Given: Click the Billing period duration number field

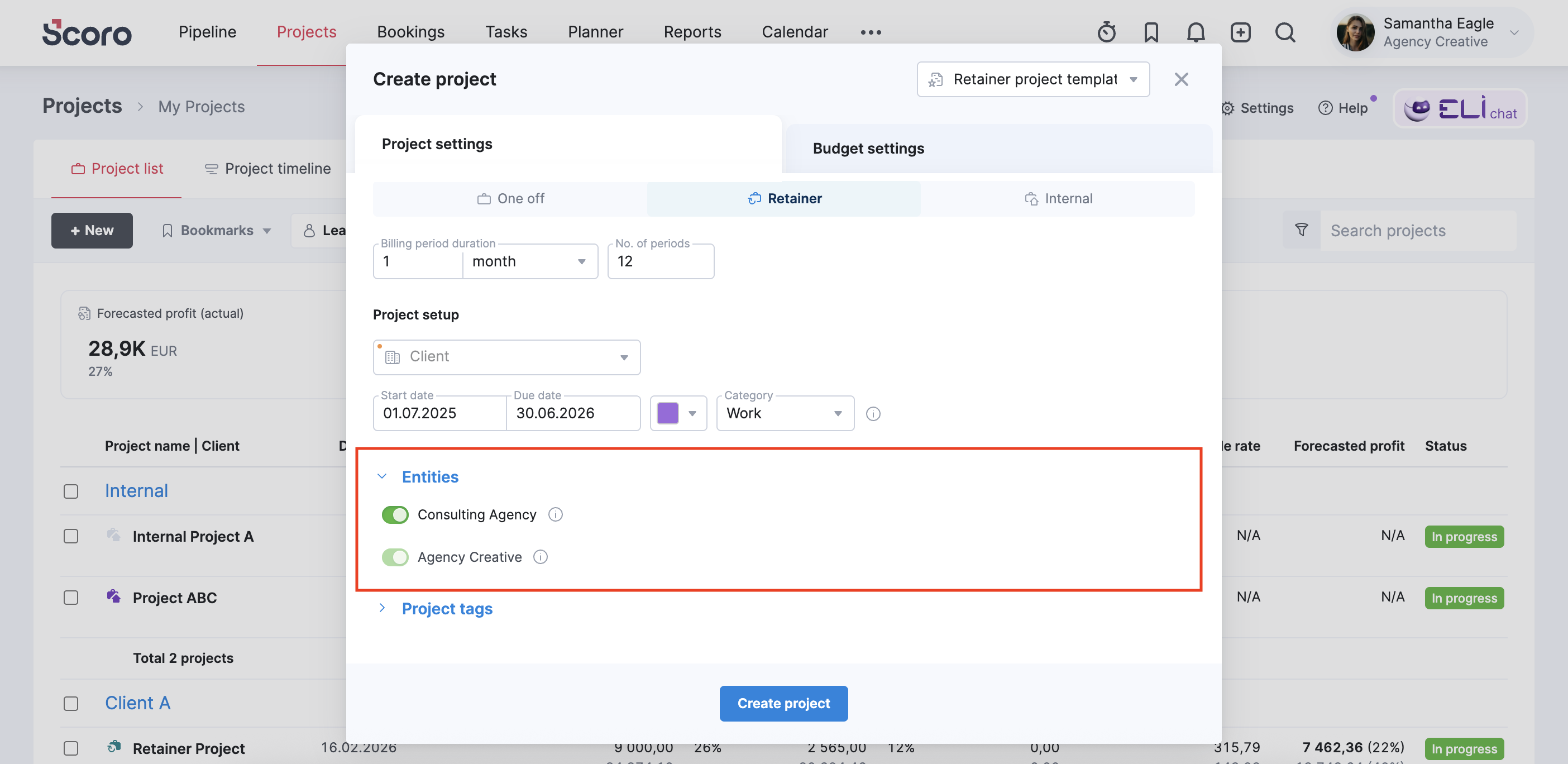Looking at the screenshot, I should coord(418,261).
